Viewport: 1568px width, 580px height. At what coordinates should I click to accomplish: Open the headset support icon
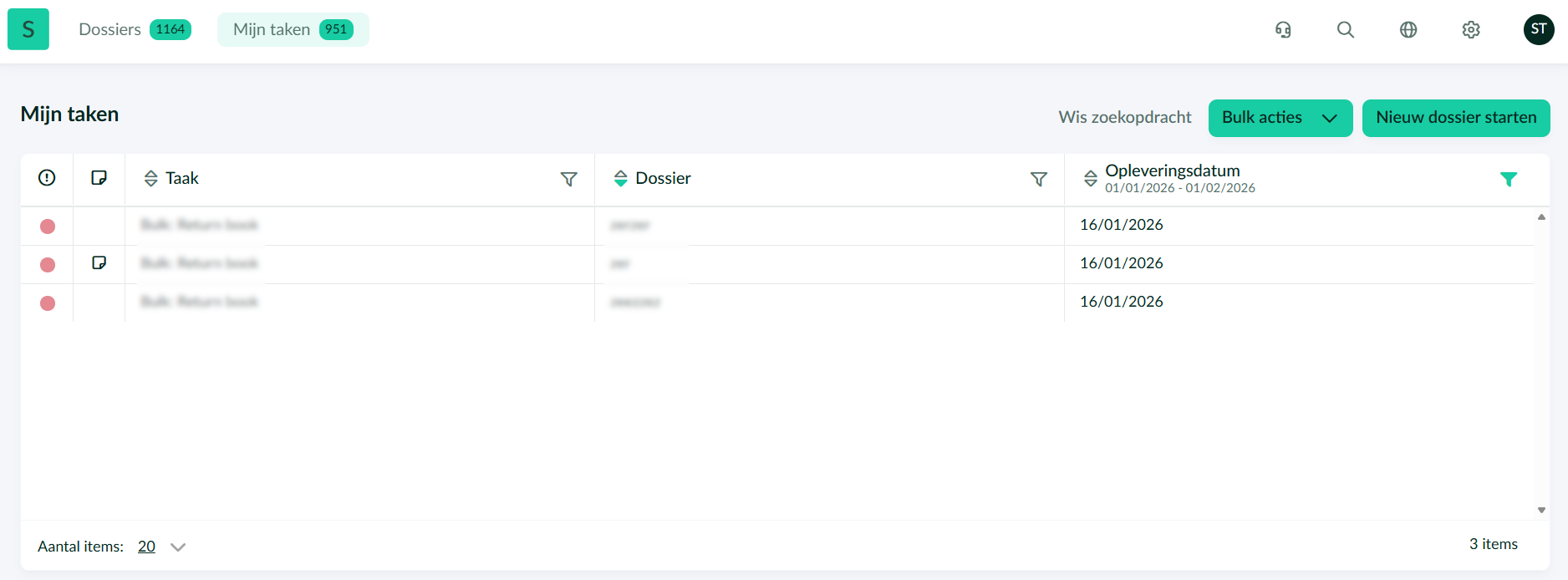(1283, 30)
